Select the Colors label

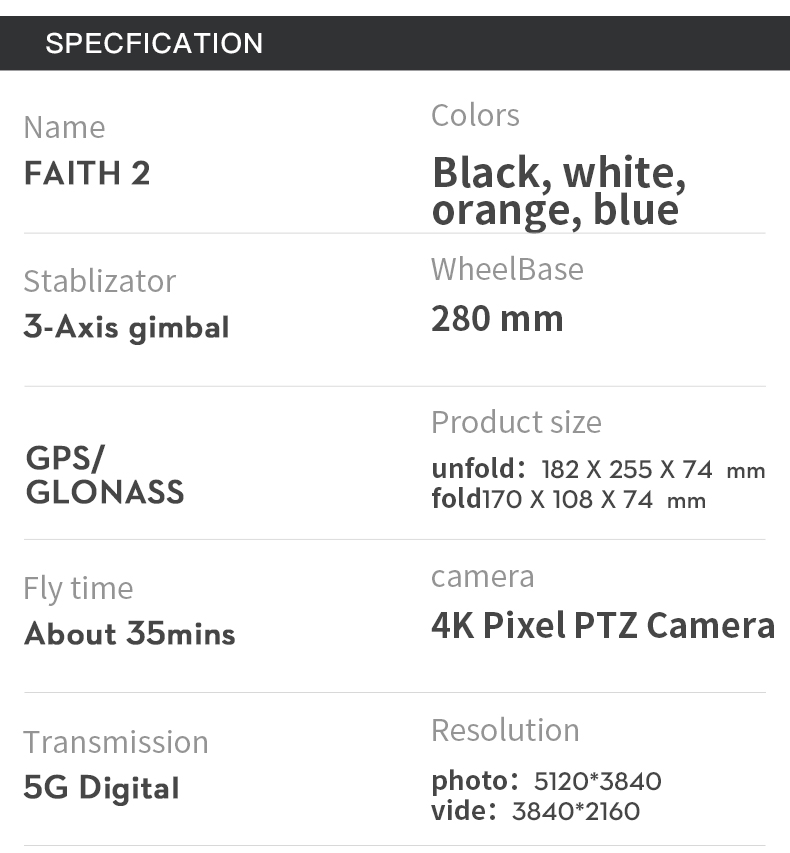475,115
